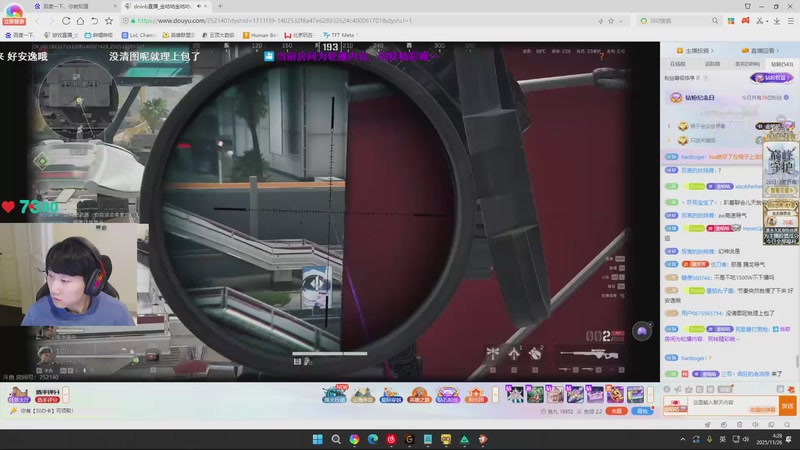The height and width of the screenshot is (450, 800).
Task: Open the 粉丝团 fan club icon
Action: pyautogui.click(x=475, y=394)
